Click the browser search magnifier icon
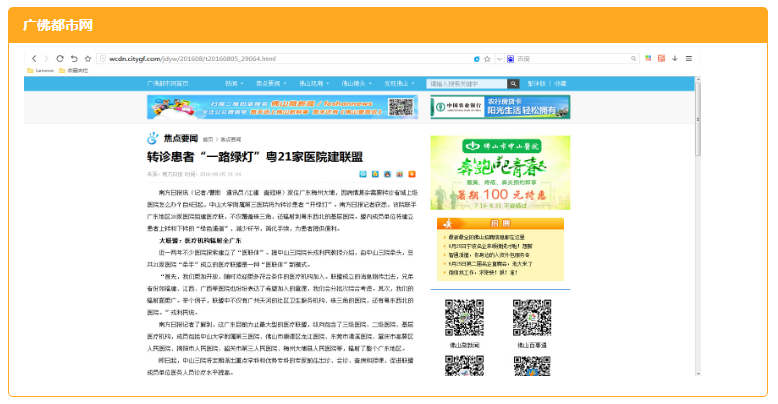Viewport: 778px width, 404px height. pos(634,59)
